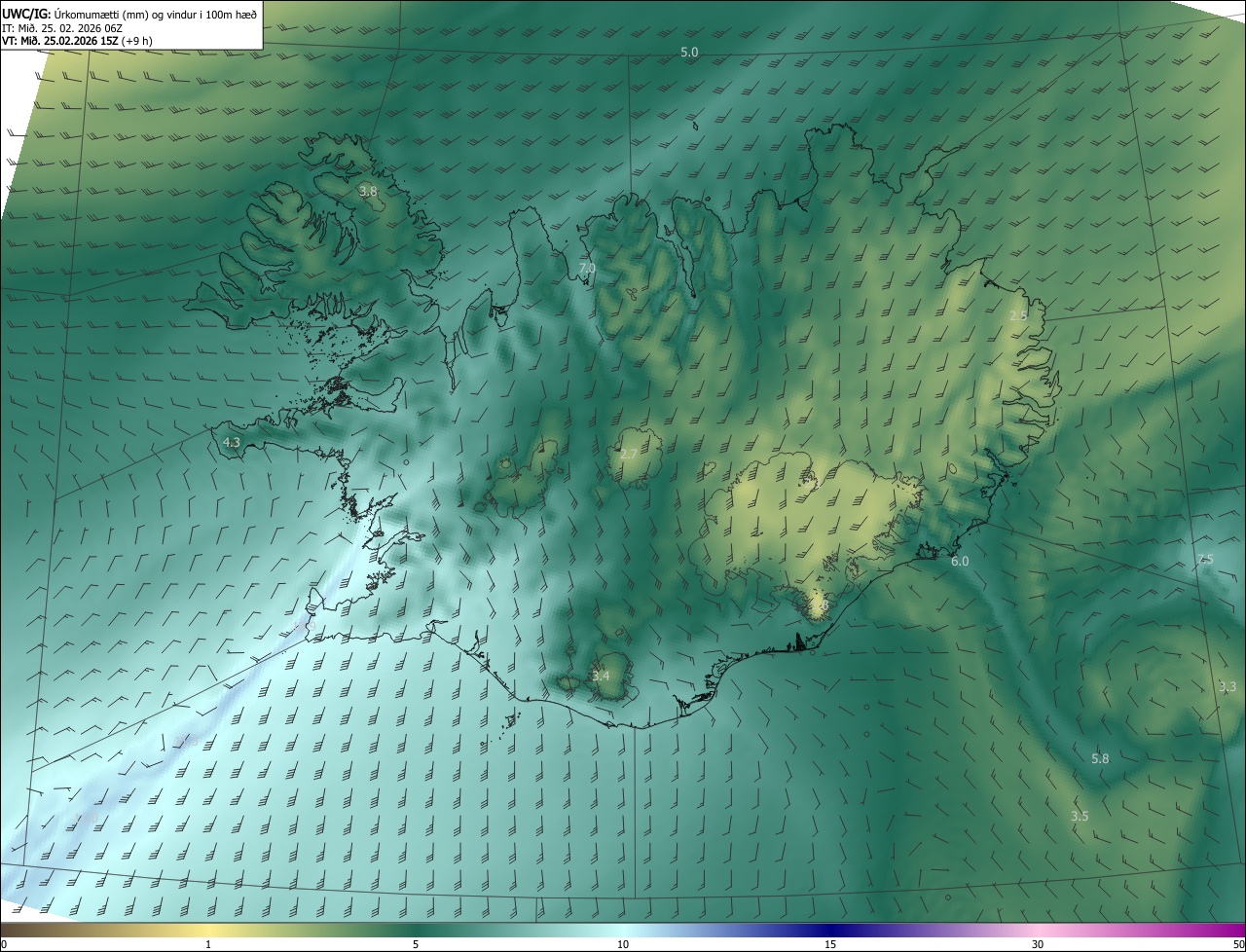Image resolution: width=1246 pixels, height=952 pixels.
Task: Click the 30 tick label on the color scale
Action: (1038, 944)
